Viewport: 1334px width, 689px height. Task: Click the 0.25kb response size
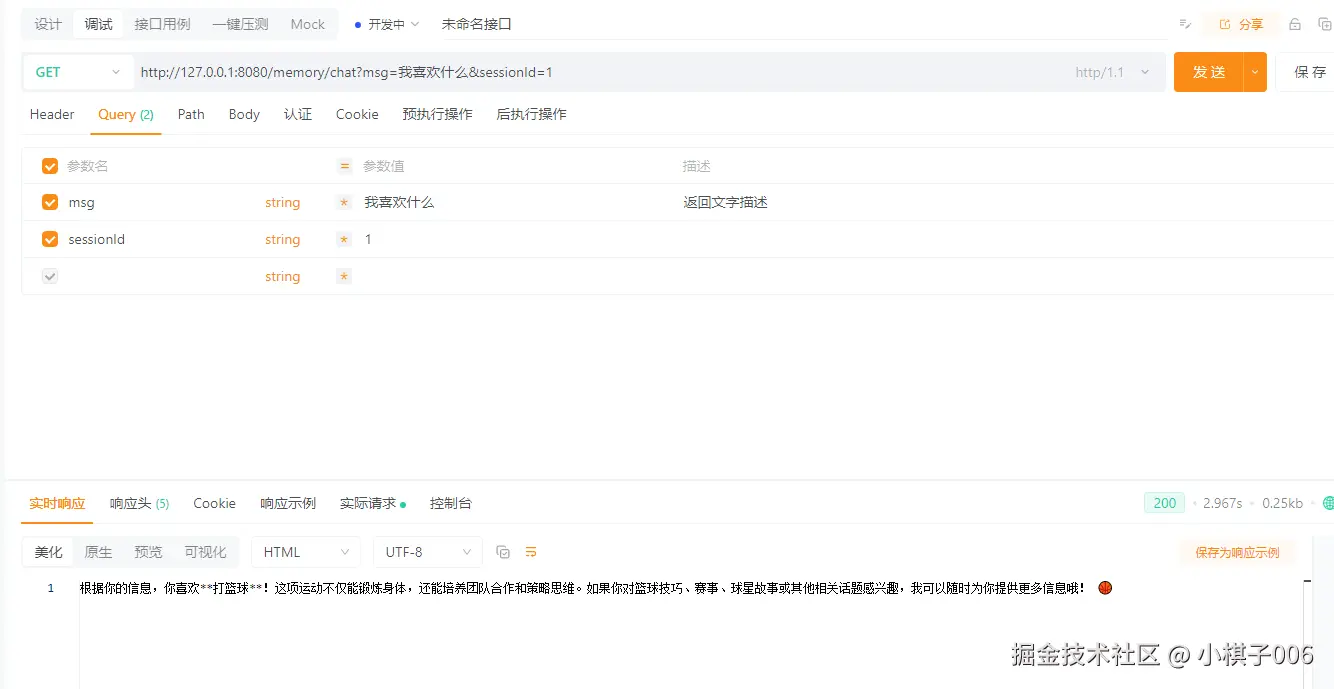pos(1282,503)
